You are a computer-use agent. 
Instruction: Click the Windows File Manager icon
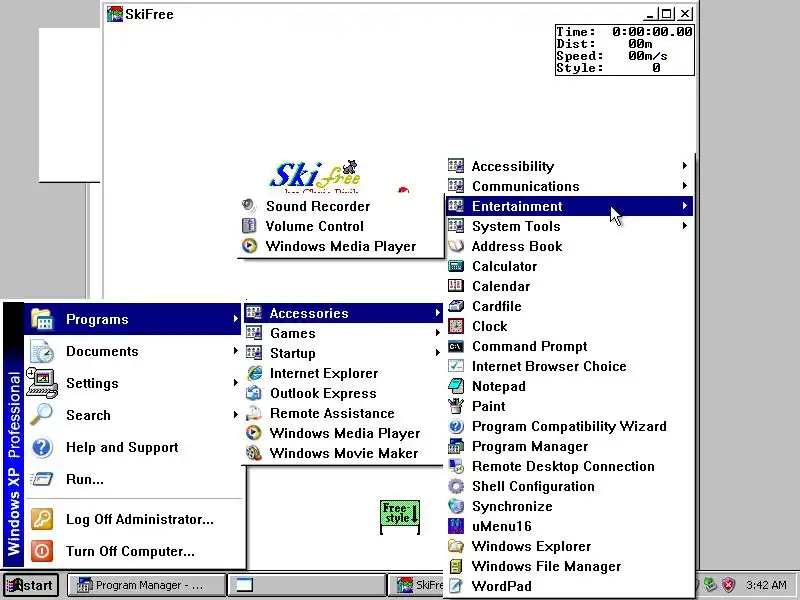click(456, 566)
